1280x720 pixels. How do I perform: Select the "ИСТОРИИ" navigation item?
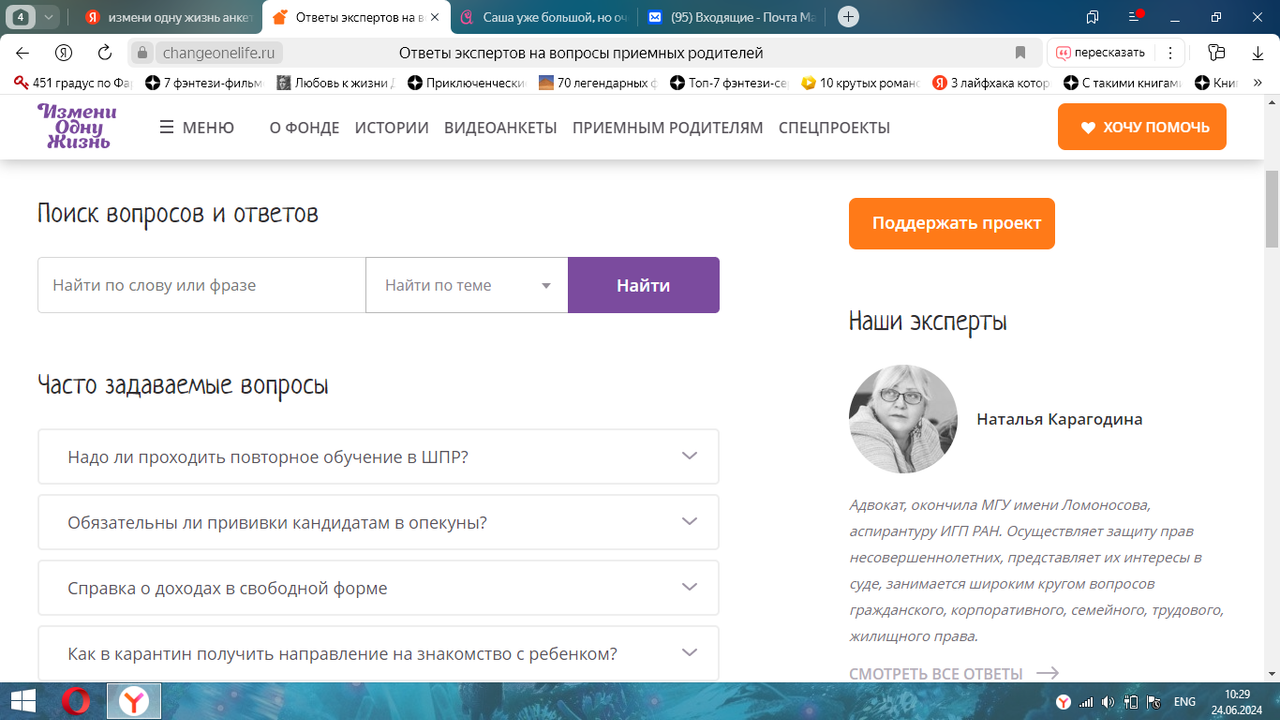[392, 127]
